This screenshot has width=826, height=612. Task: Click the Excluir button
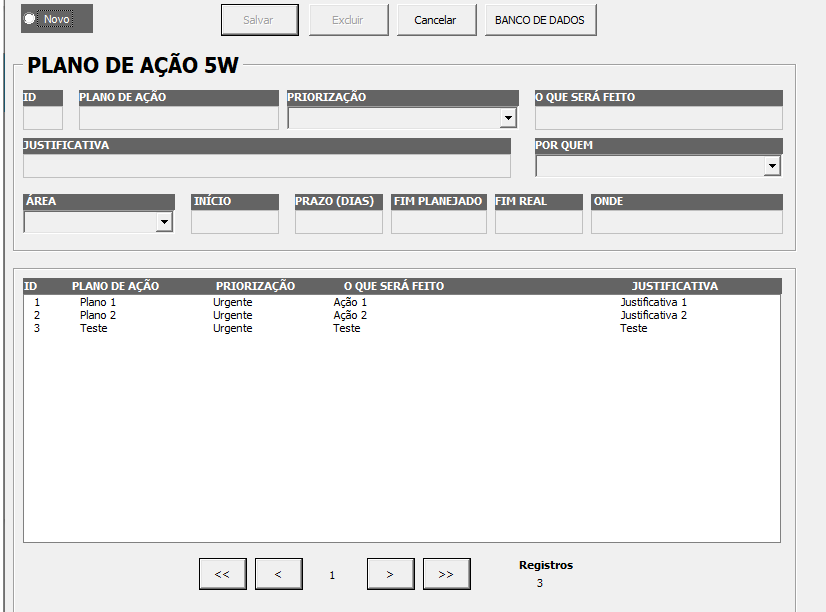point(347,20)
